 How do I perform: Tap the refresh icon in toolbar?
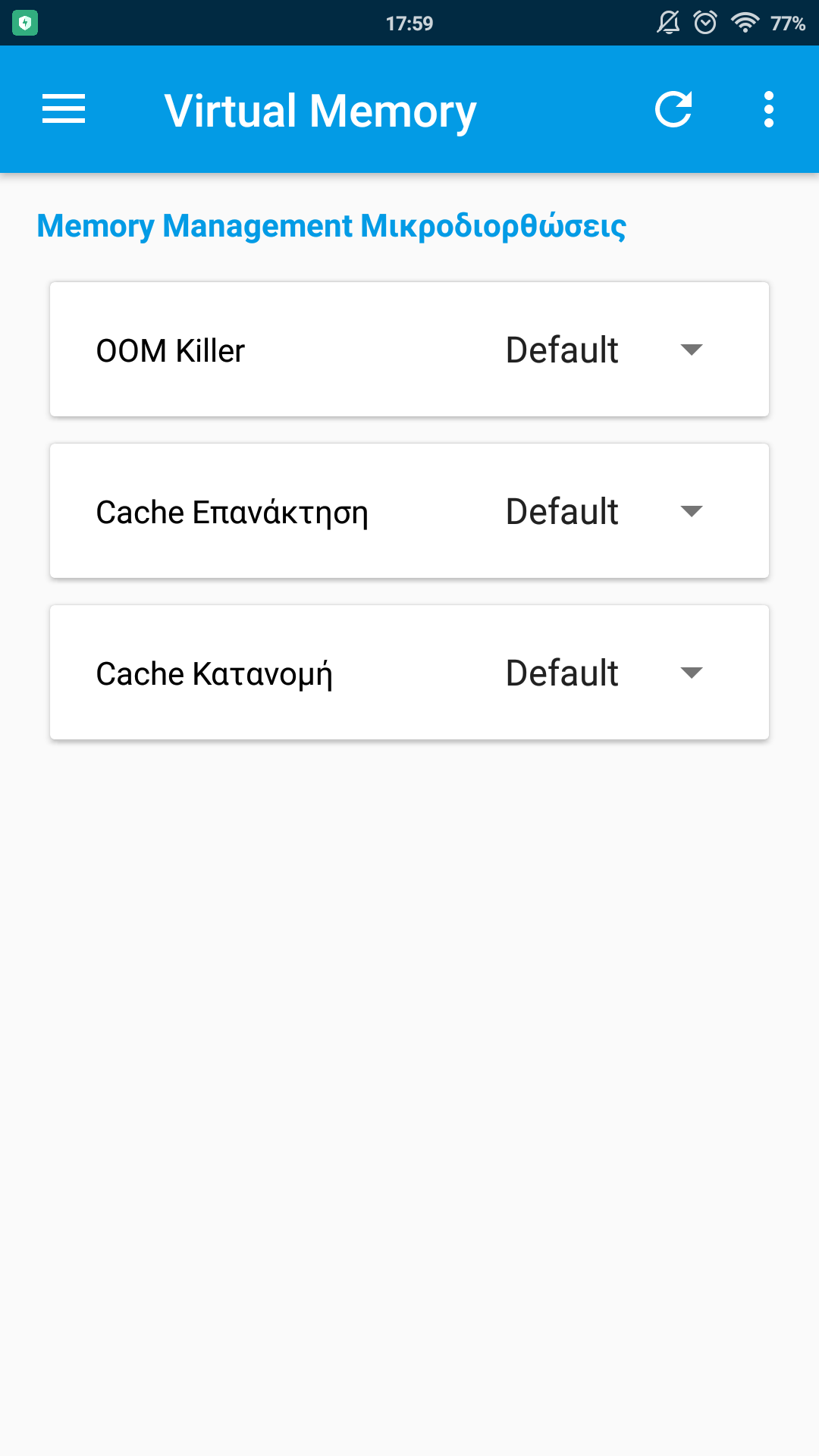[x=673, y=109]
